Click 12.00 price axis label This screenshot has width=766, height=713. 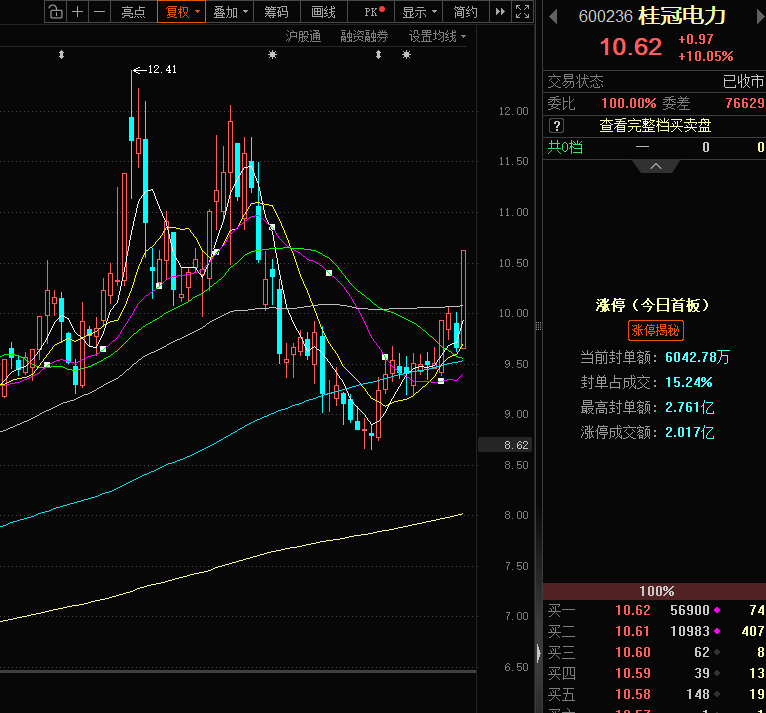click(x=513, y=111)
